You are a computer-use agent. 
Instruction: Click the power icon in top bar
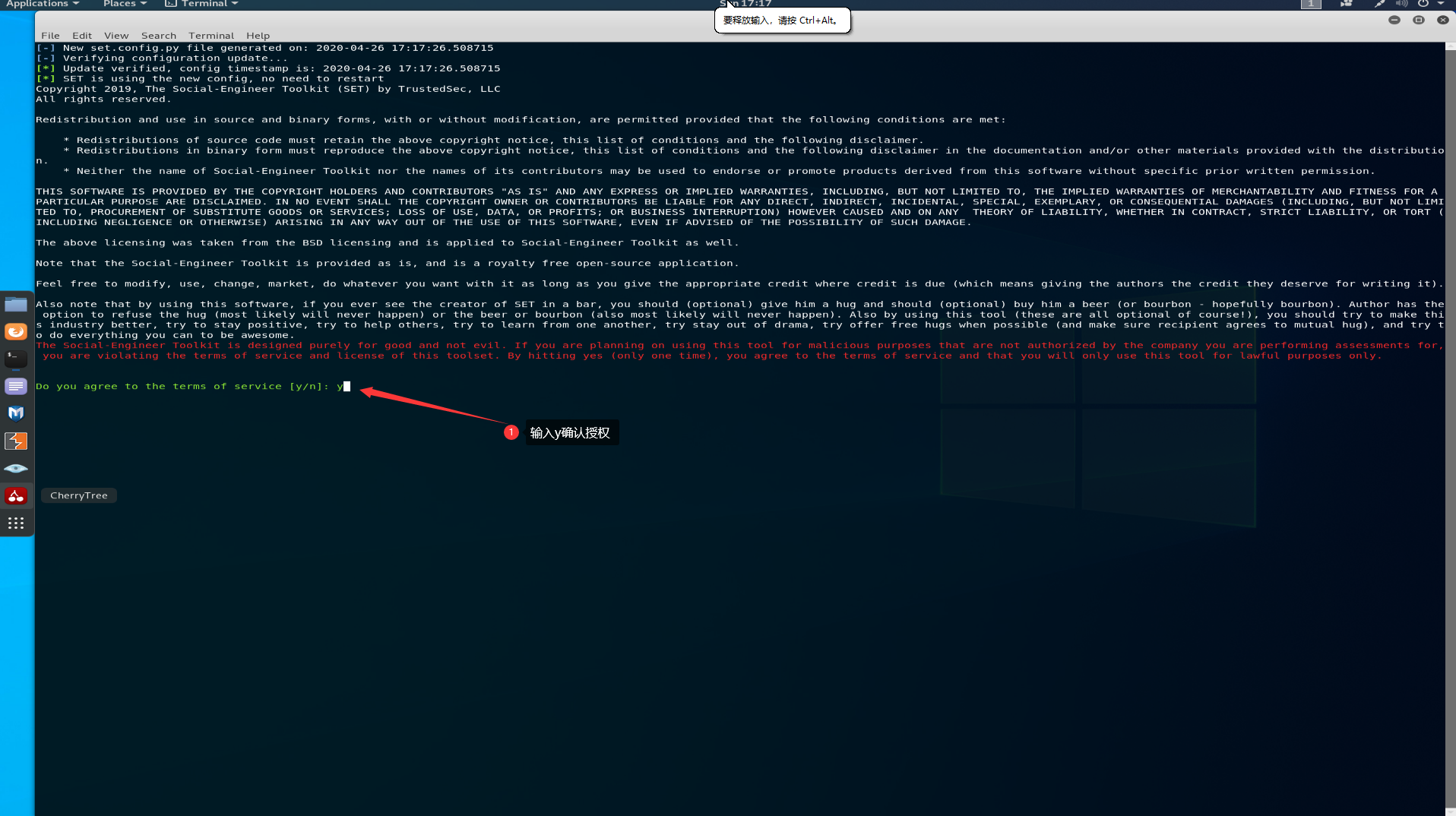click(x=1423, y=4)
